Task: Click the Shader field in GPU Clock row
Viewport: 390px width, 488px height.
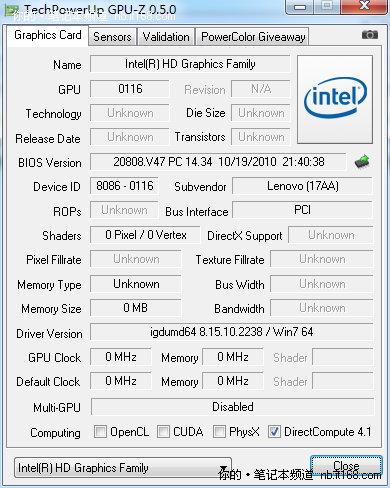Action: [x=343, y=357]
